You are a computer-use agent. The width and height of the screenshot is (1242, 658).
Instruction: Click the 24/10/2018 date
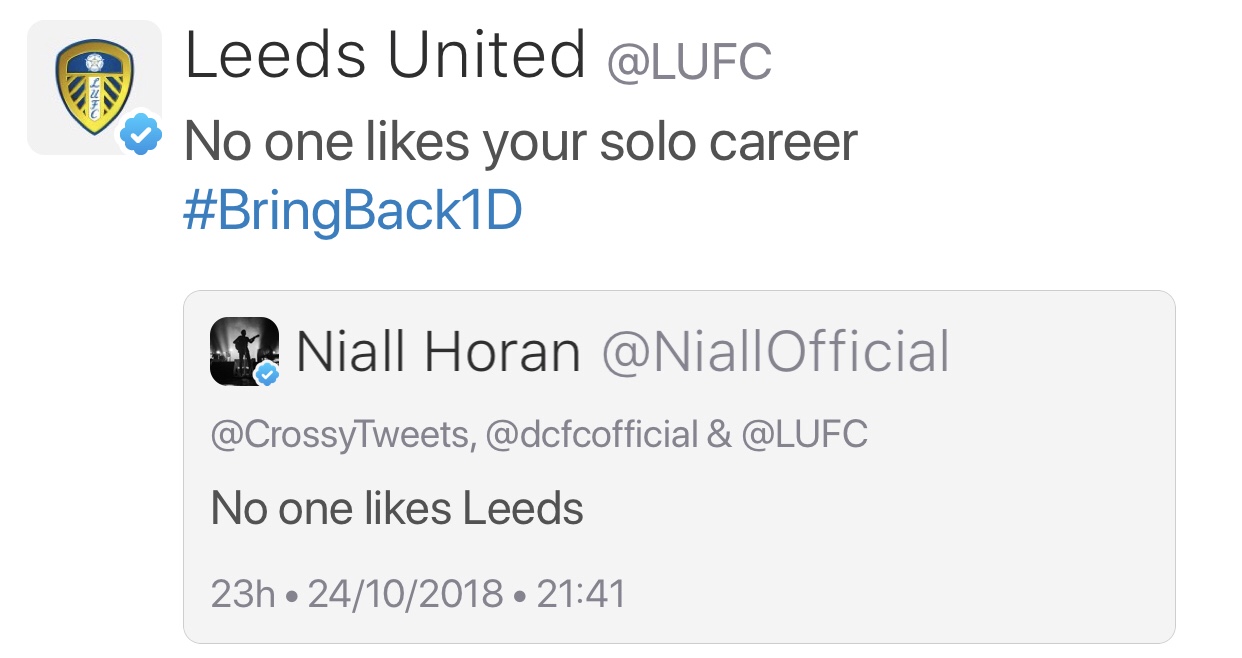405,594
